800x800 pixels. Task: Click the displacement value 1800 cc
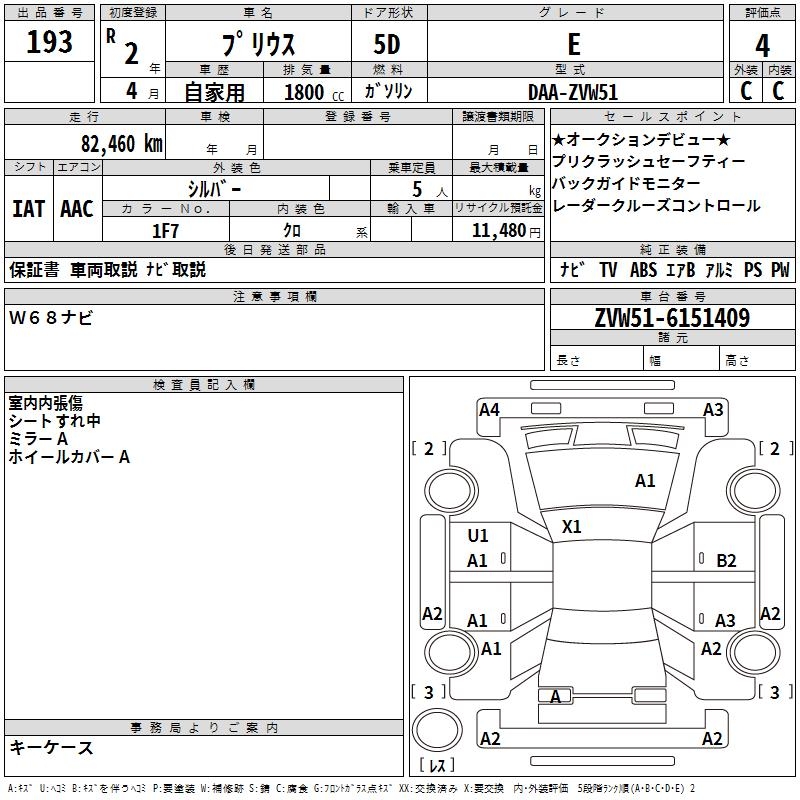tap(314, 93)
